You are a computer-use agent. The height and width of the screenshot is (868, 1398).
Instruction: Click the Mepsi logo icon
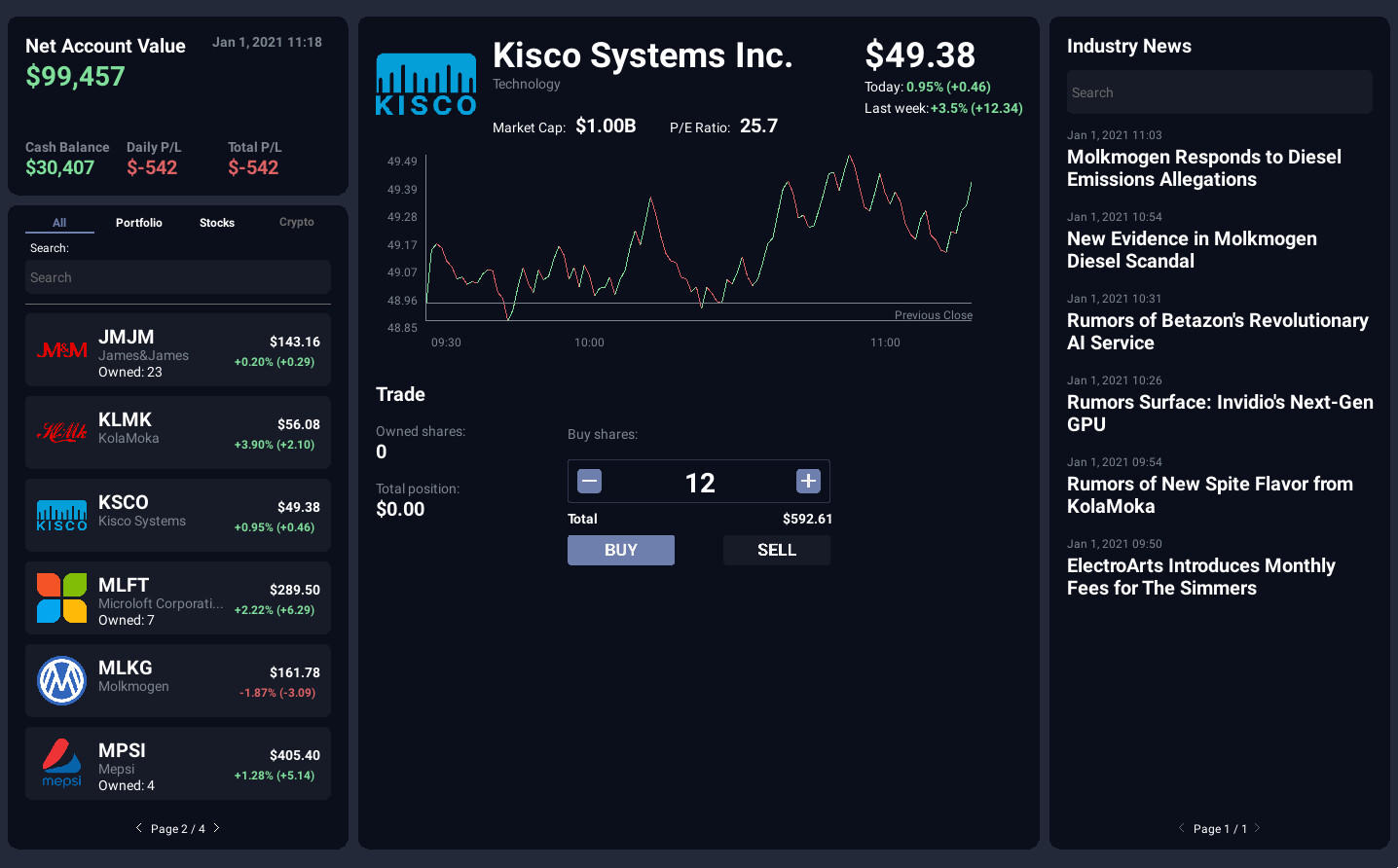[62, 763]
